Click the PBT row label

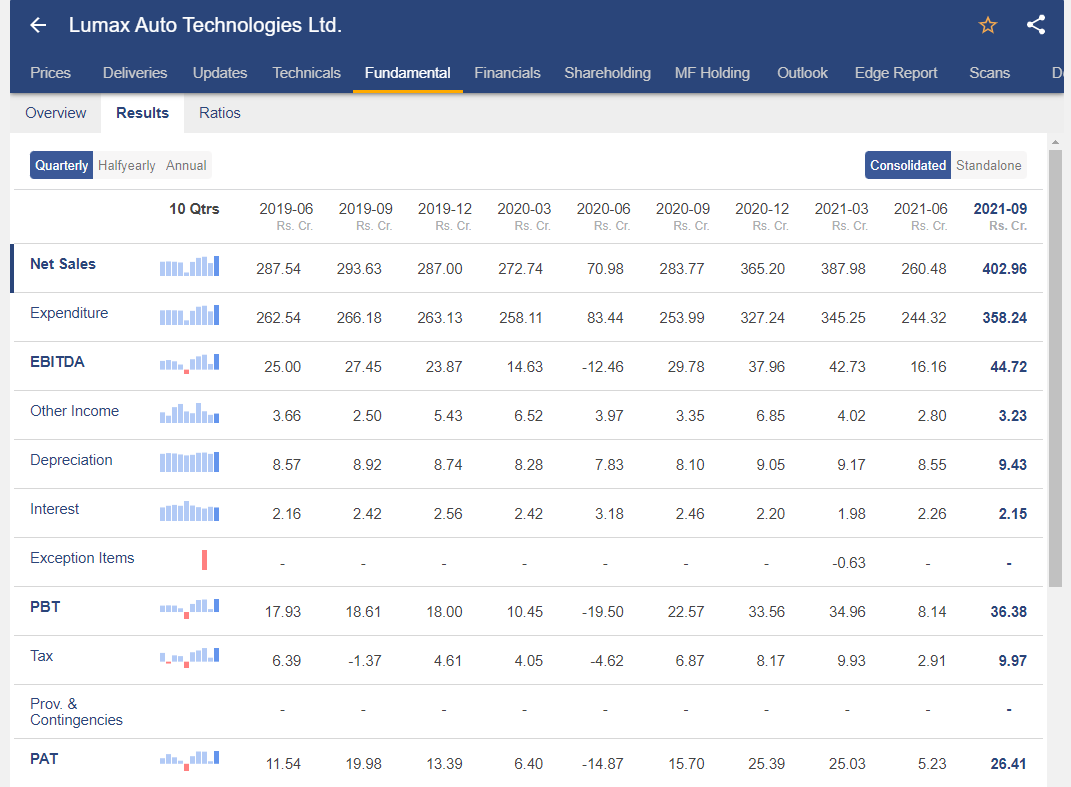(x=45, y=607)
